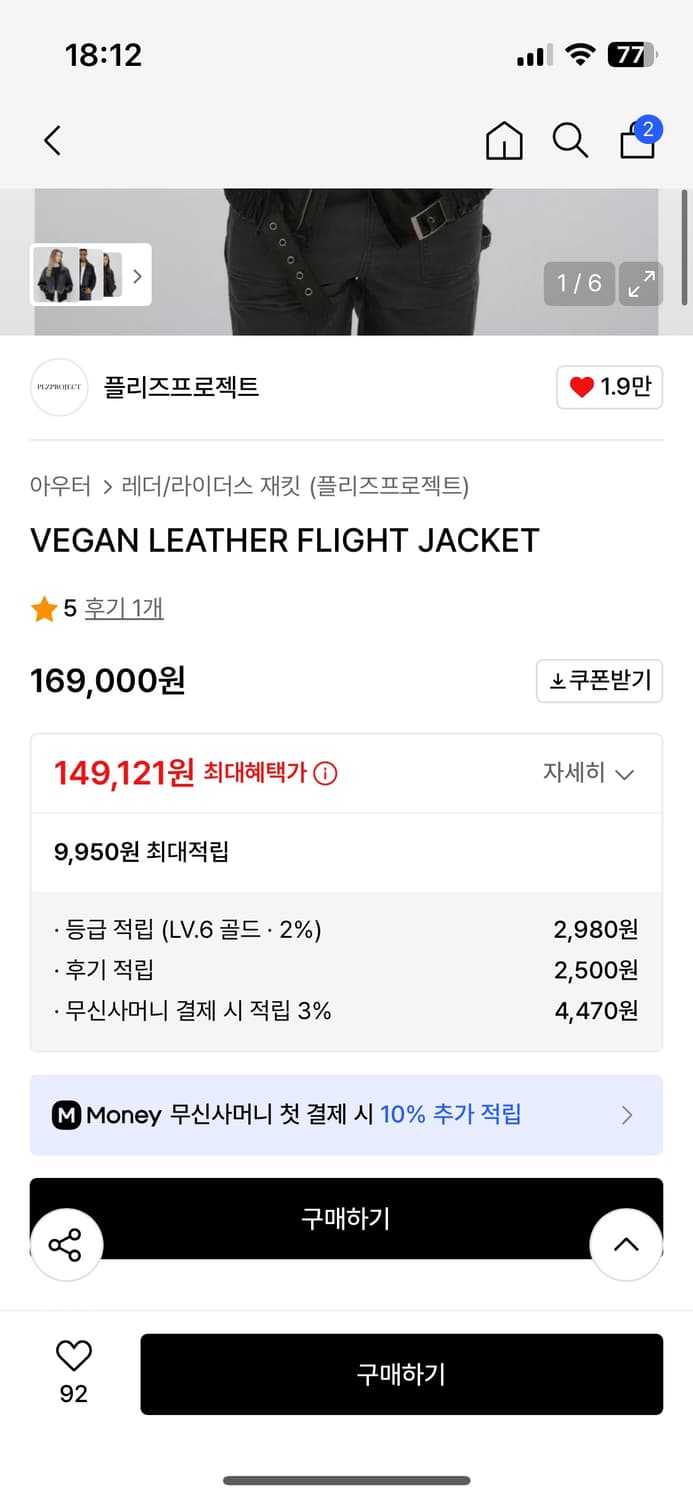Expand product image to fullscreen

[x=640, y=284]
